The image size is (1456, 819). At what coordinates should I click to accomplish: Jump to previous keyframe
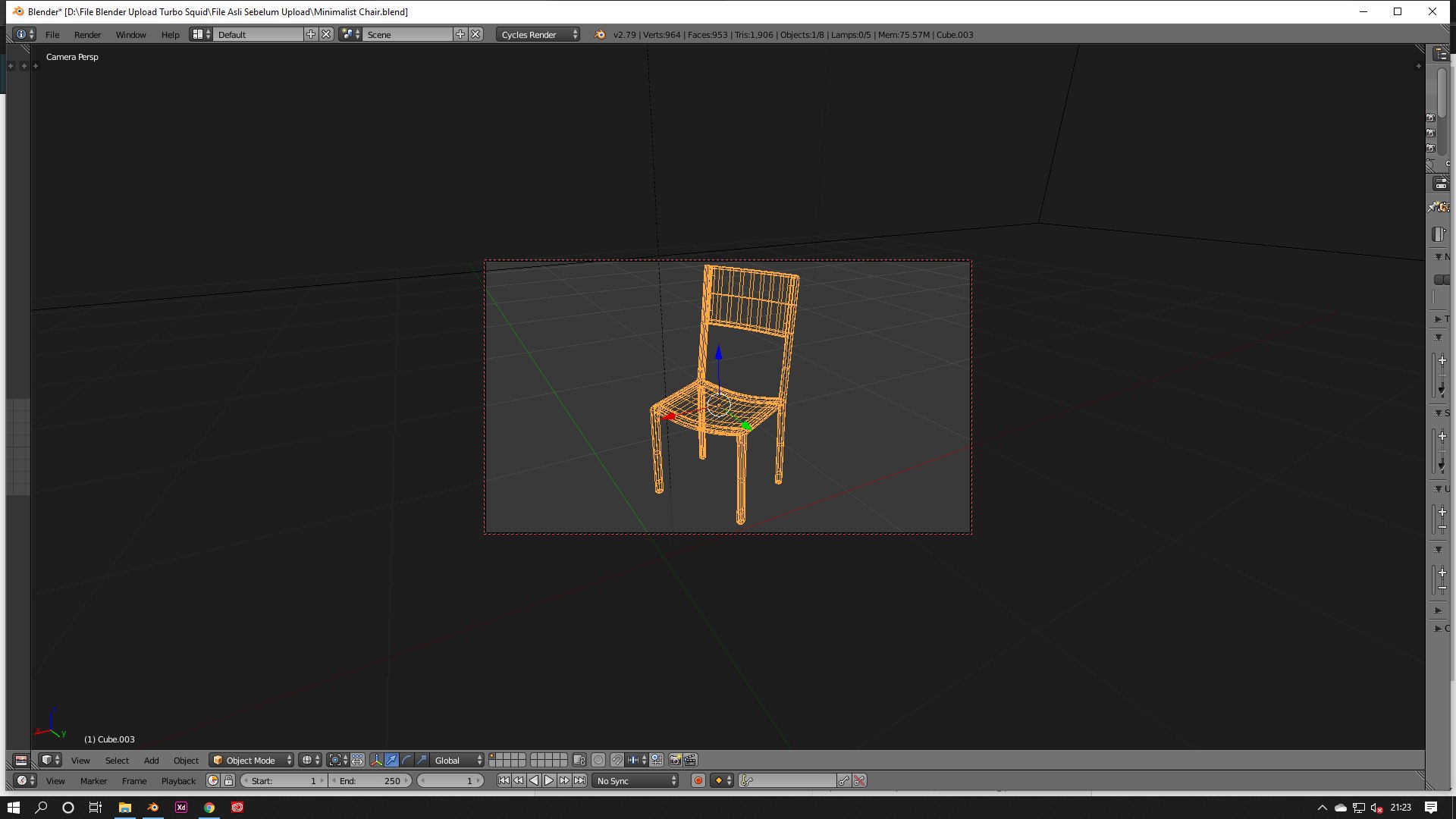[519, 780]
